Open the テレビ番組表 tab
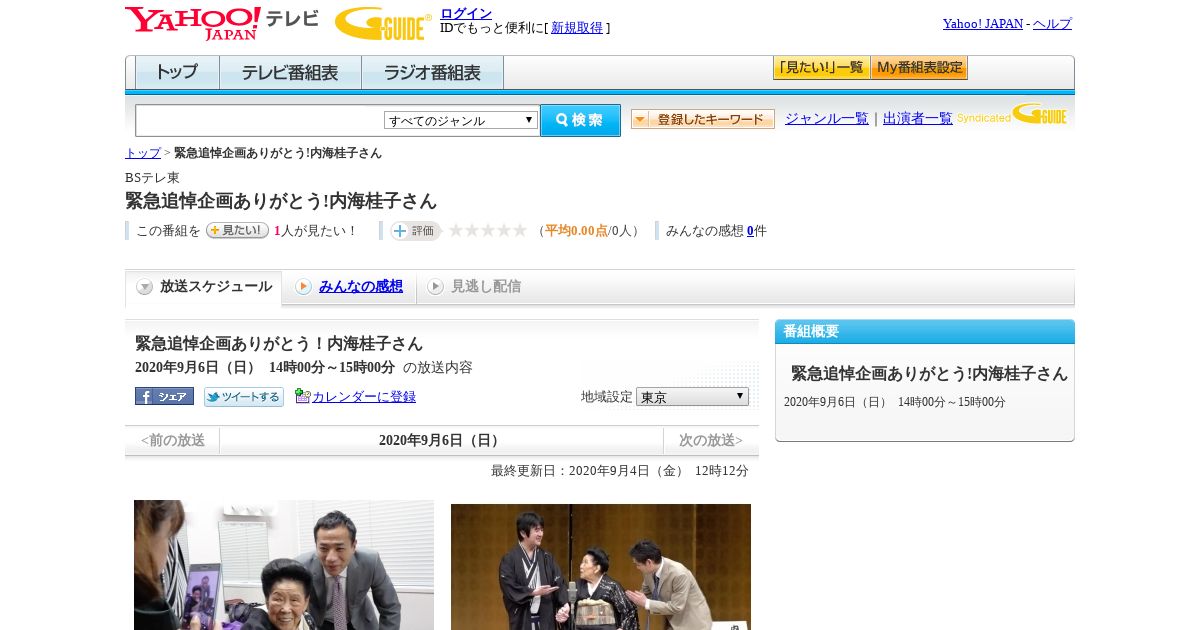The width and height of the screenshot is (1200, 630). pyautogui.click(x=290, y=72)
